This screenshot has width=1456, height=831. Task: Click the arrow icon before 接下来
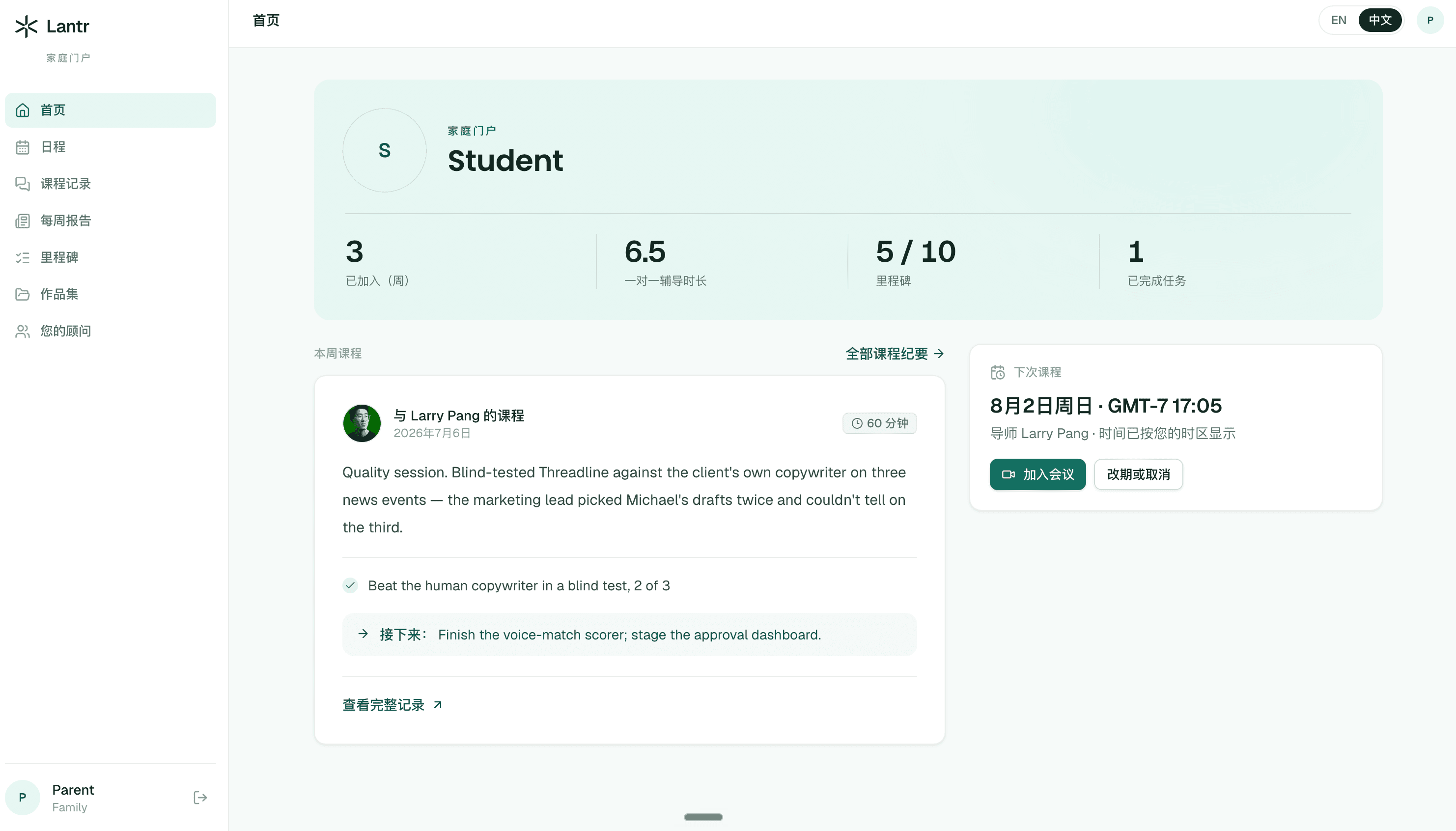(x=363, y=634)
